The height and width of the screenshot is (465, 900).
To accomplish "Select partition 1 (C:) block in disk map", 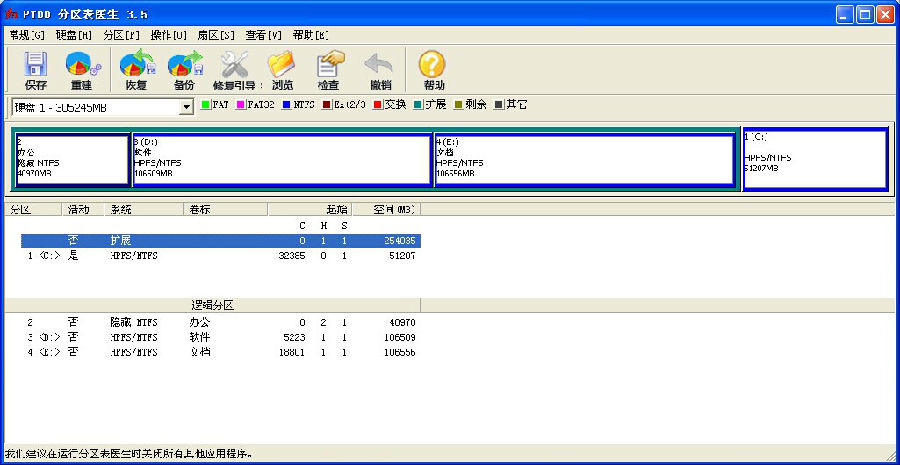I will [815, 159].
